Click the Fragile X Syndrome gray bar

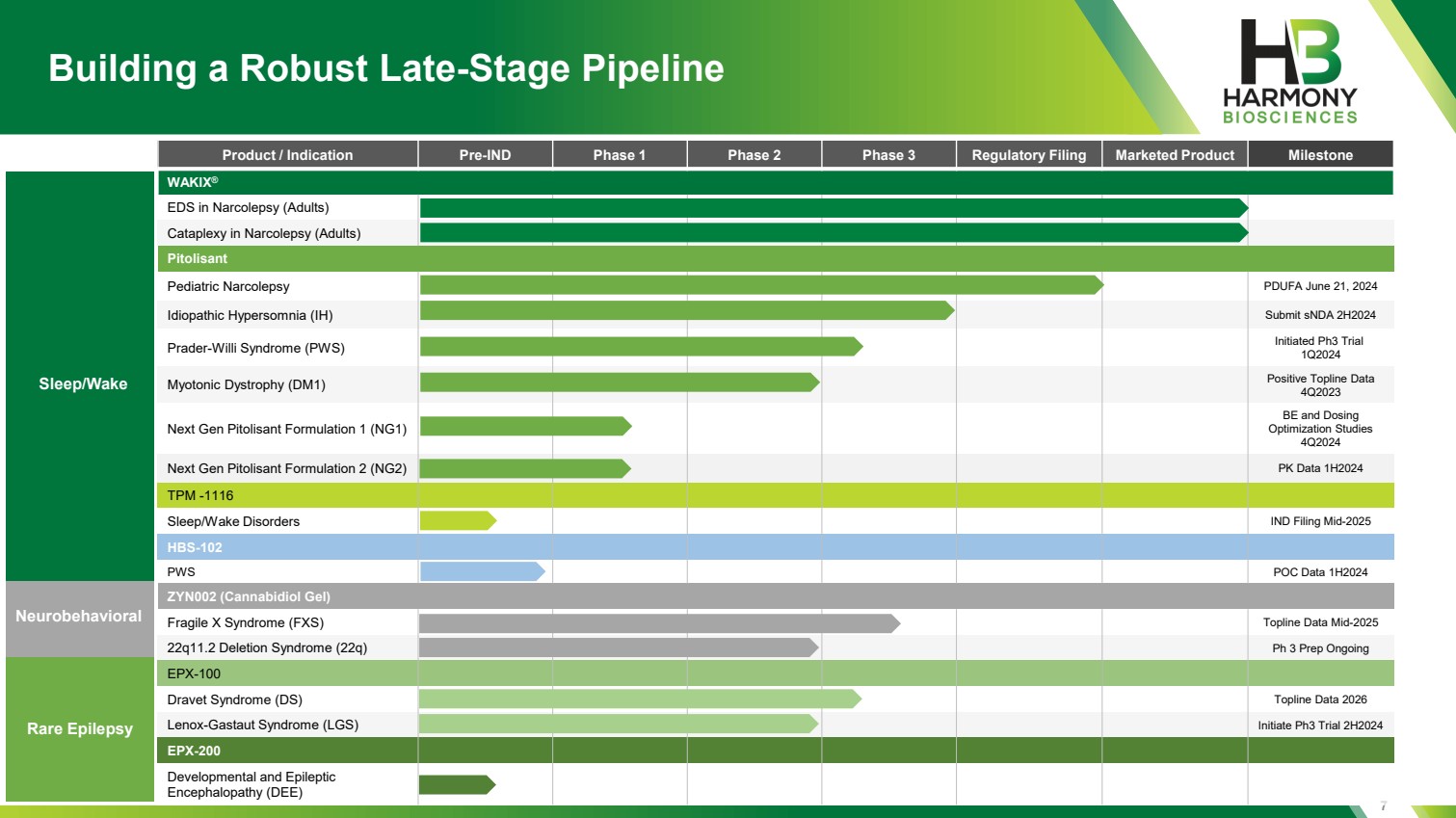660,623
